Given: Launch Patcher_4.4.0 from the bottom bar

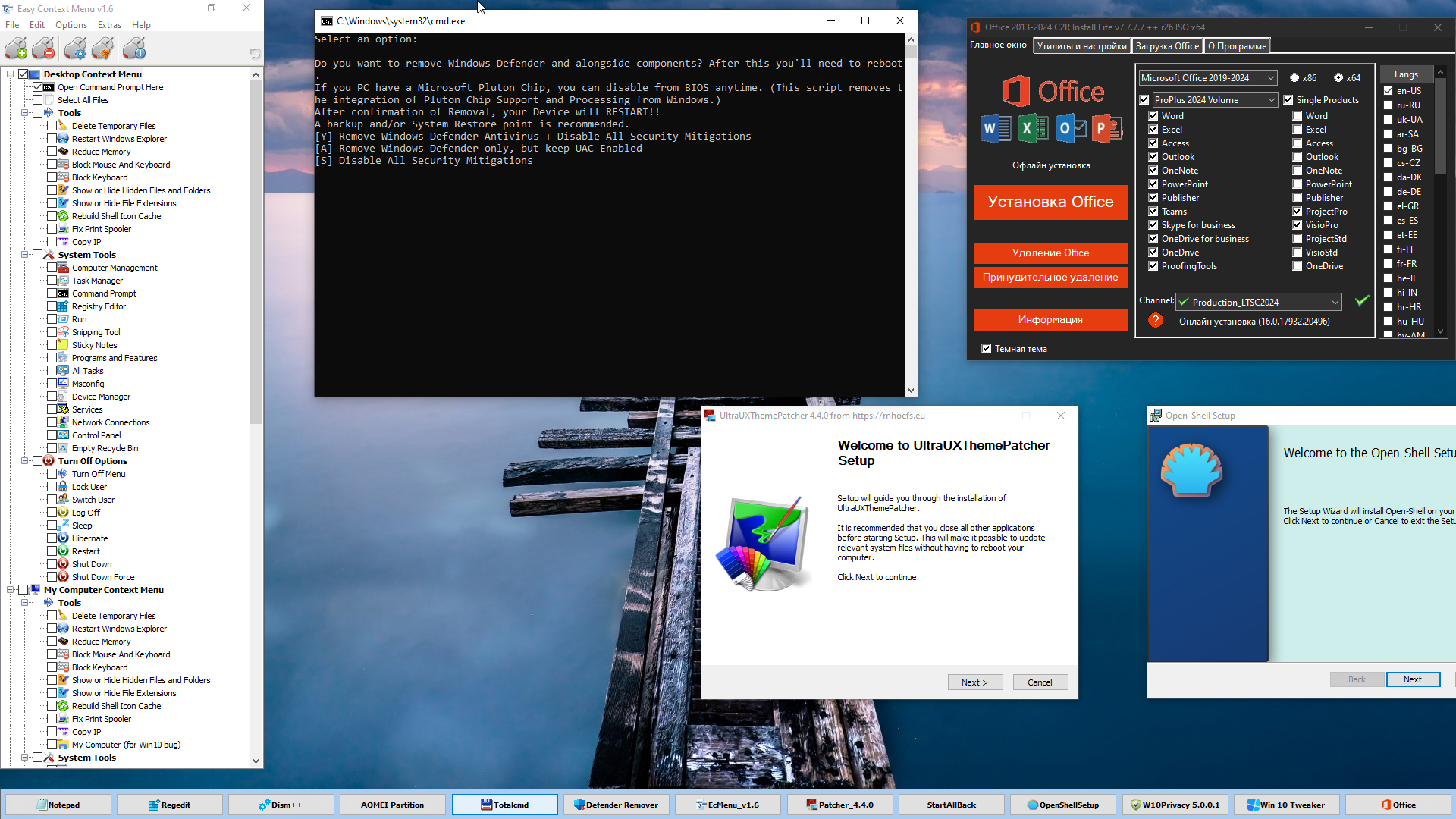Looking at the screenshot, I should (839, 805).
